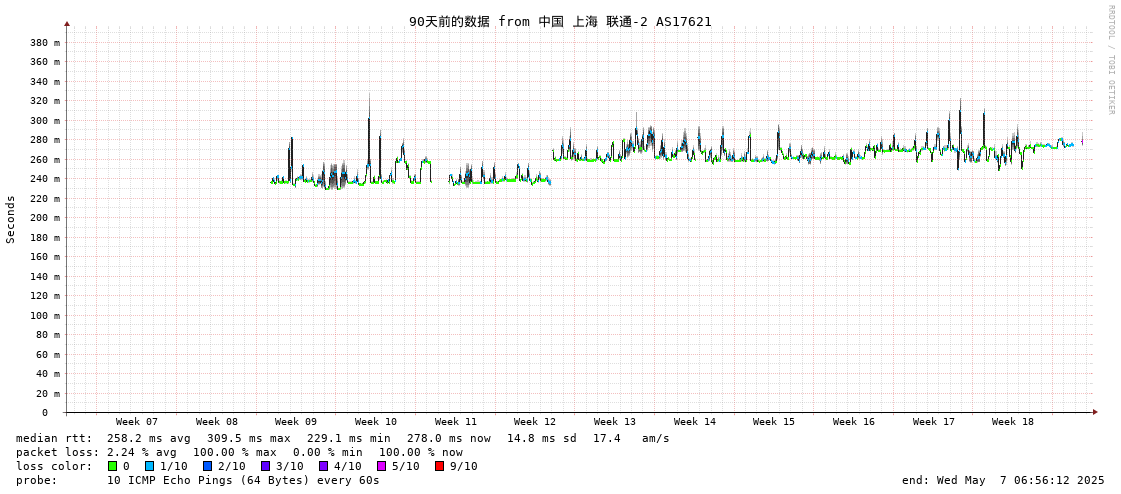Screen dimensions: 1121x494
Task: Click the 200 m y-axis label
Action: 45,217
